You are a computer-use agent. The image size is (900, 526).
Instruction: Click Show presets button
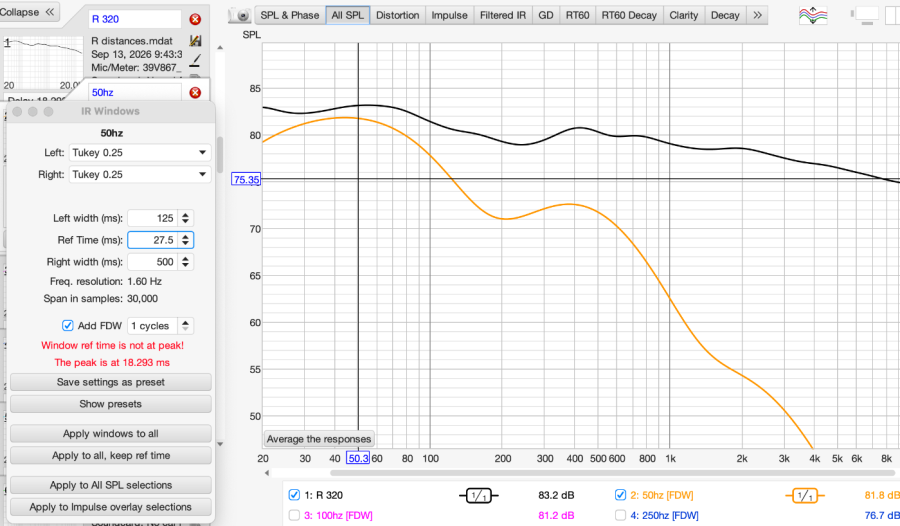point(111,404)
